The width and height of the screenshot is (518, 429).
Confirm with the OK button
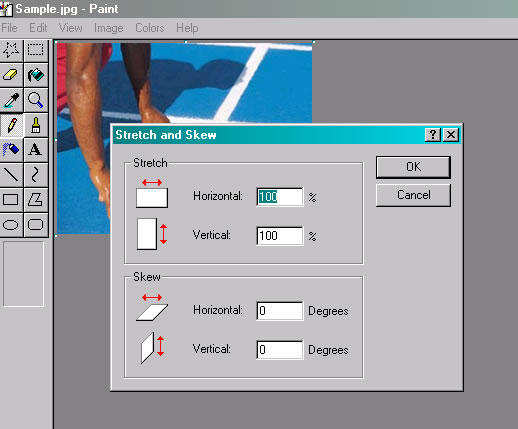pyautogui.click(x=413, y=167)
